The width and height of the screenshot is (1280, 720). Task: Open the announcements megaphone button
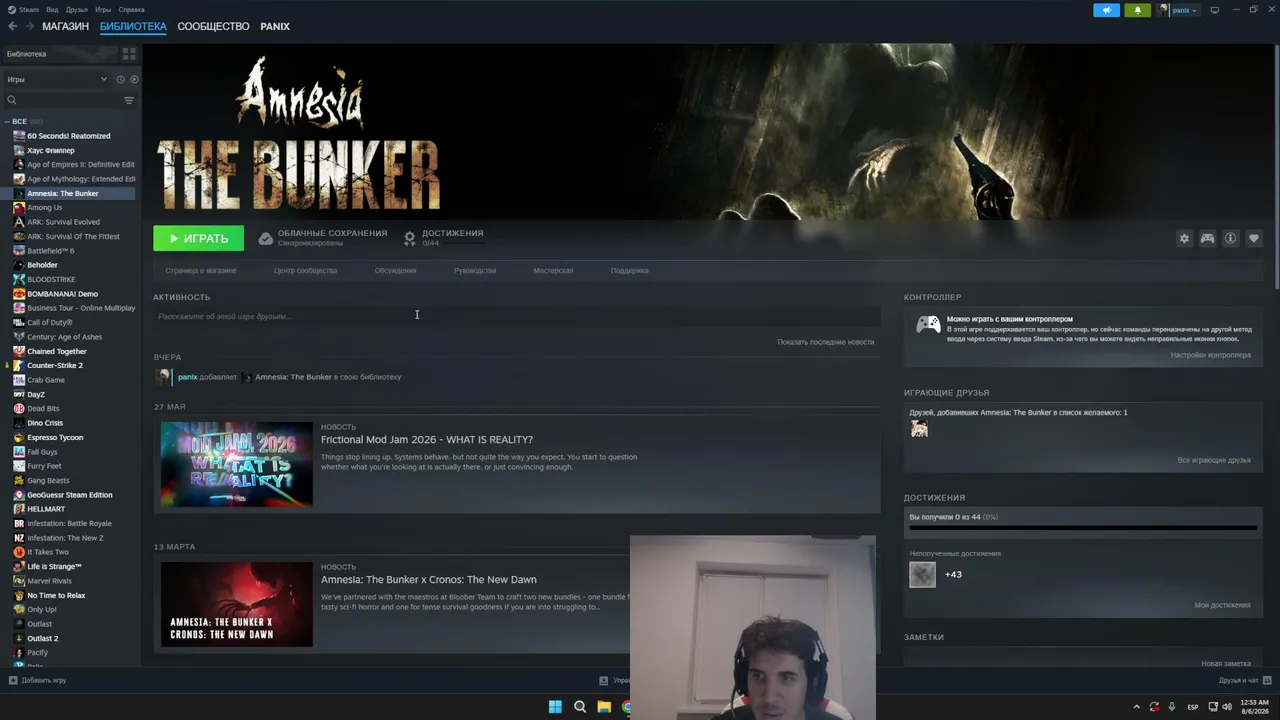coord(1106,10)
